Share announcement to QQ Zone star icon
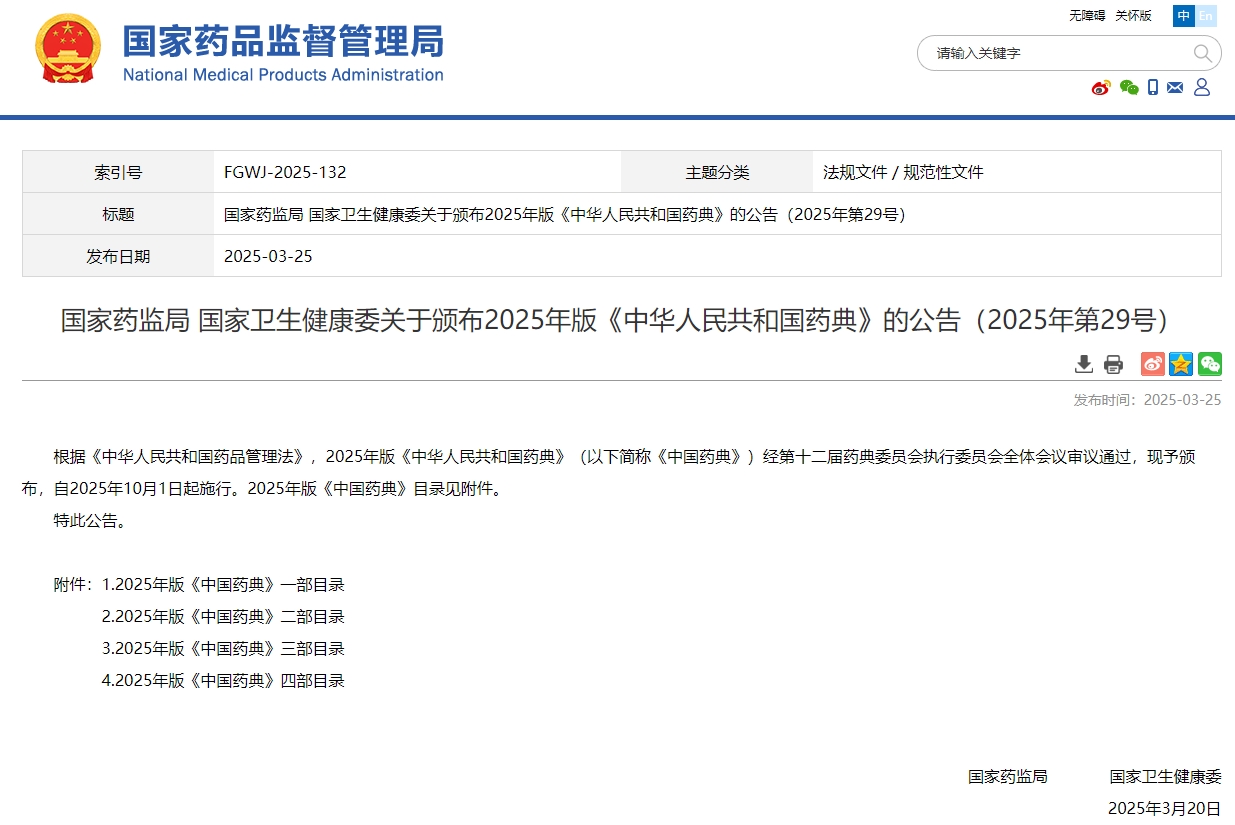Image resolution: width=1235 pixels, height=825 pixels. tap(1181, 364)
